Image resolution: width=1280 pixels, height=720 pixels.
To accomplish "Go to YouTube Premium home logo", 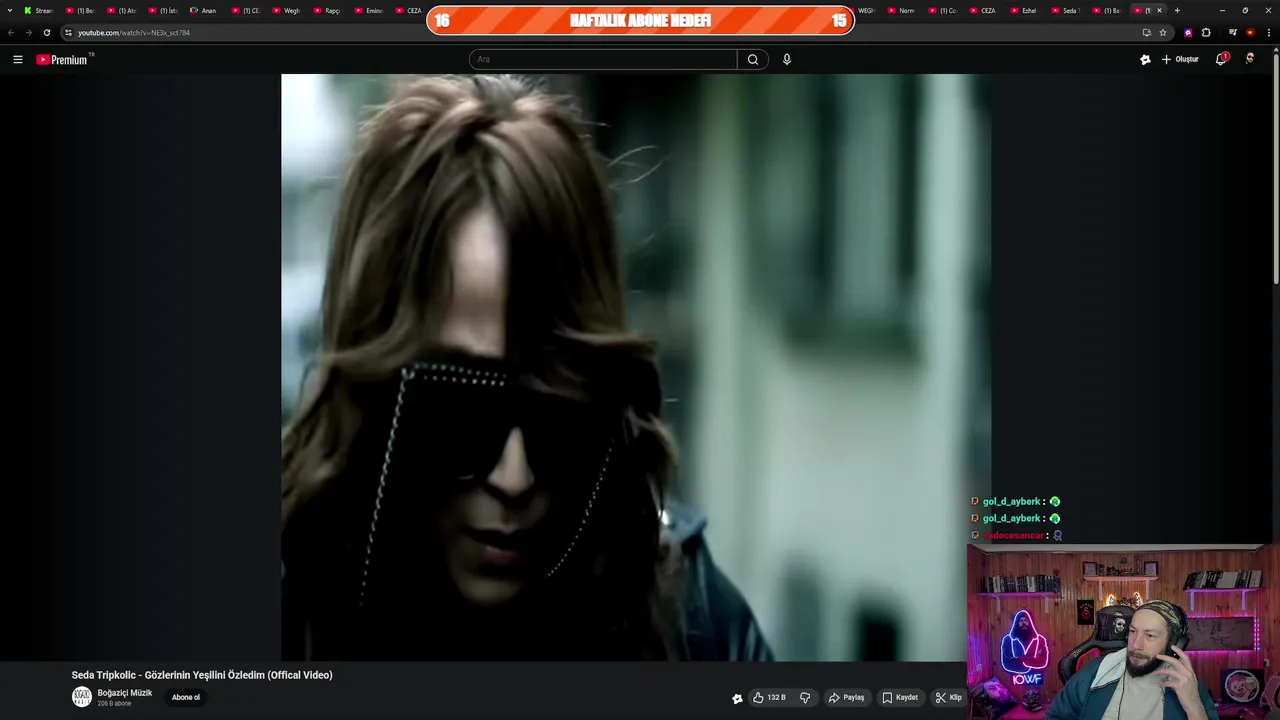I will [x=62, y=60].
